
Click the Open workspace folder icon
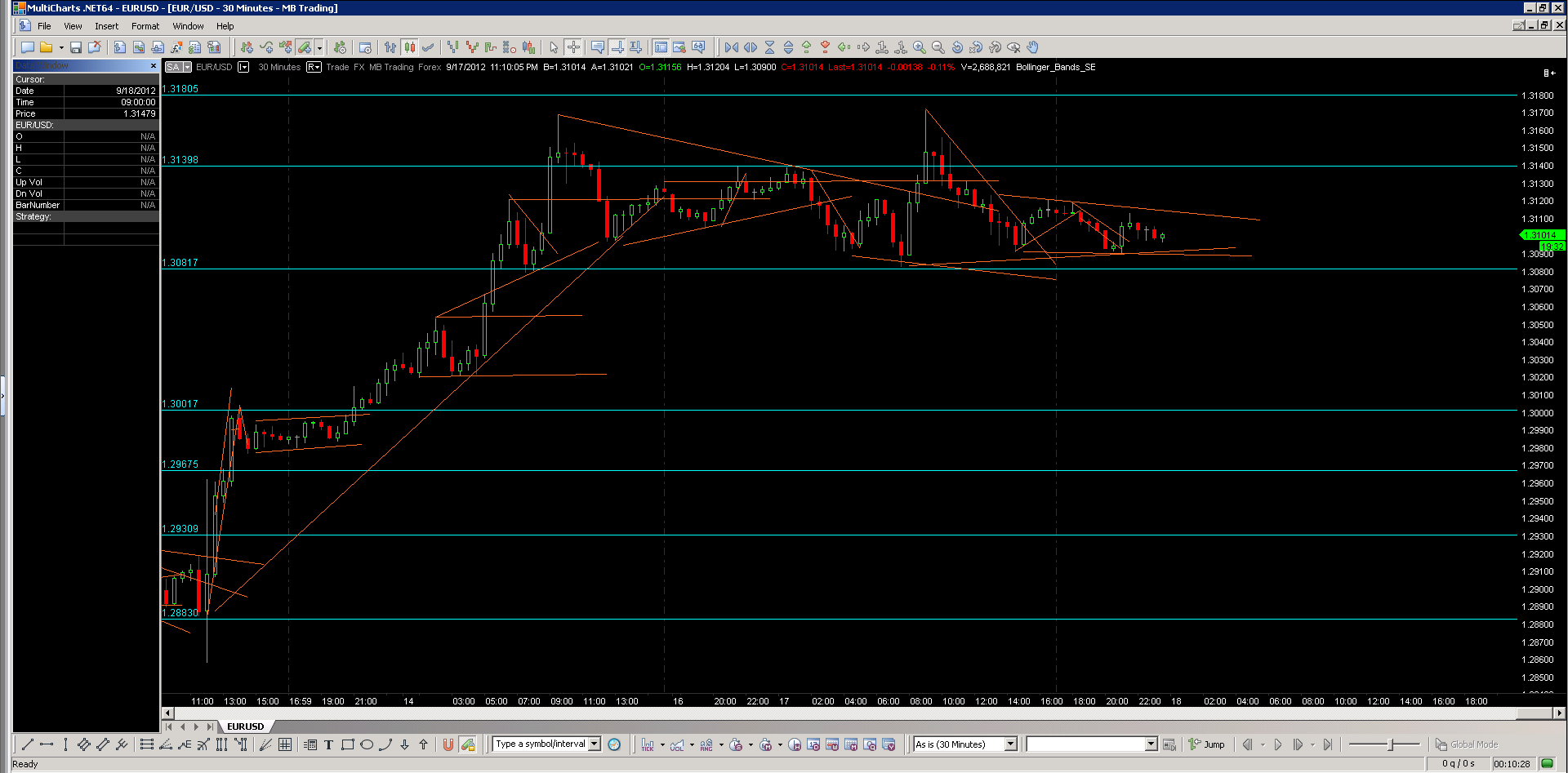47,47
